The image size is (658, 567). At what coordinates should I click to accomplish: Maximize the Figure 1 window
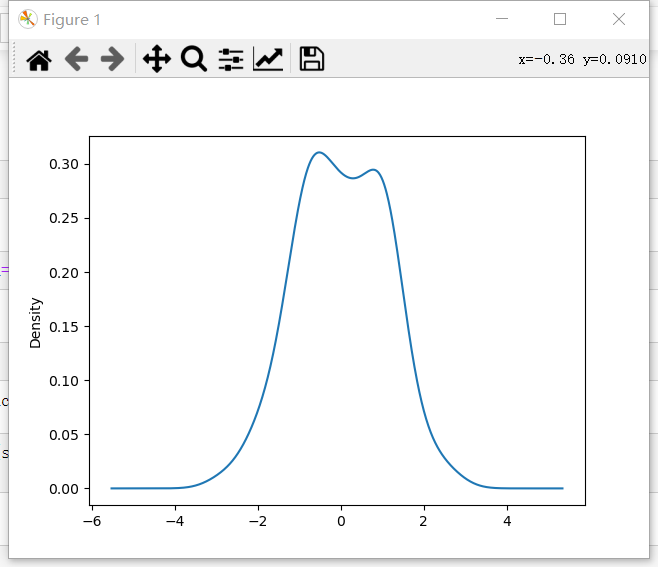pyautogui.click(x=560, y=19)
